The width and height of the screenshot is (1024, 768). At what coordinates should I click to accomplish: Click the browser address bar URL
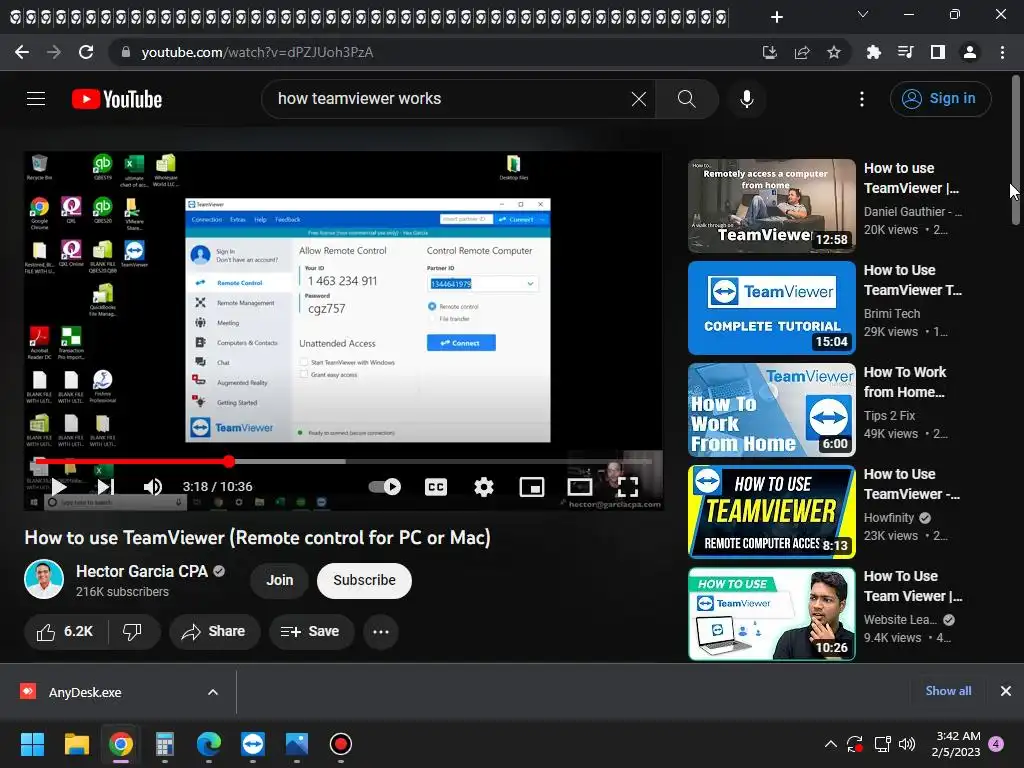click(x=257, y=52)
